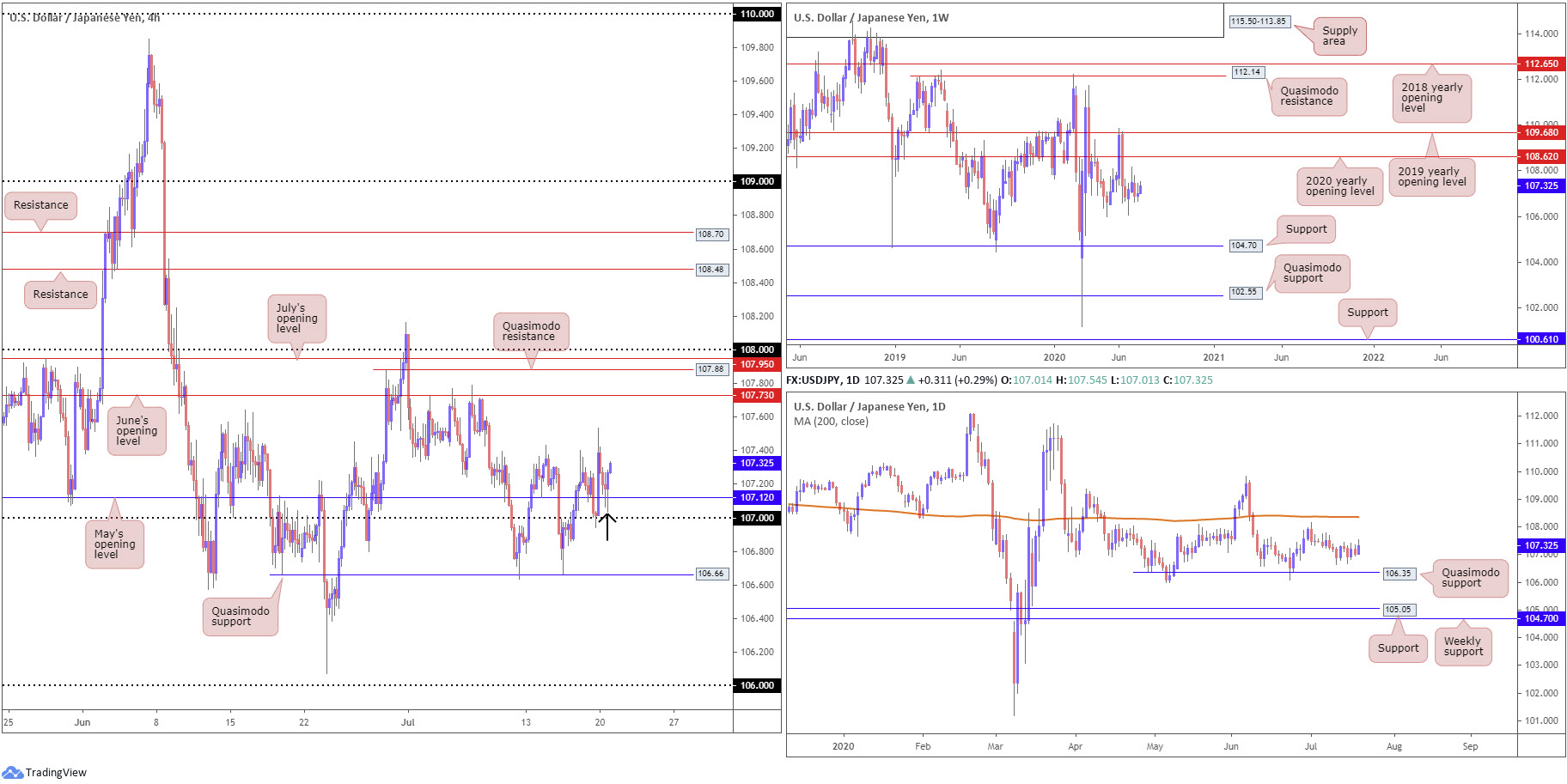Click the 109.000 axis price label

click(757, 181)
